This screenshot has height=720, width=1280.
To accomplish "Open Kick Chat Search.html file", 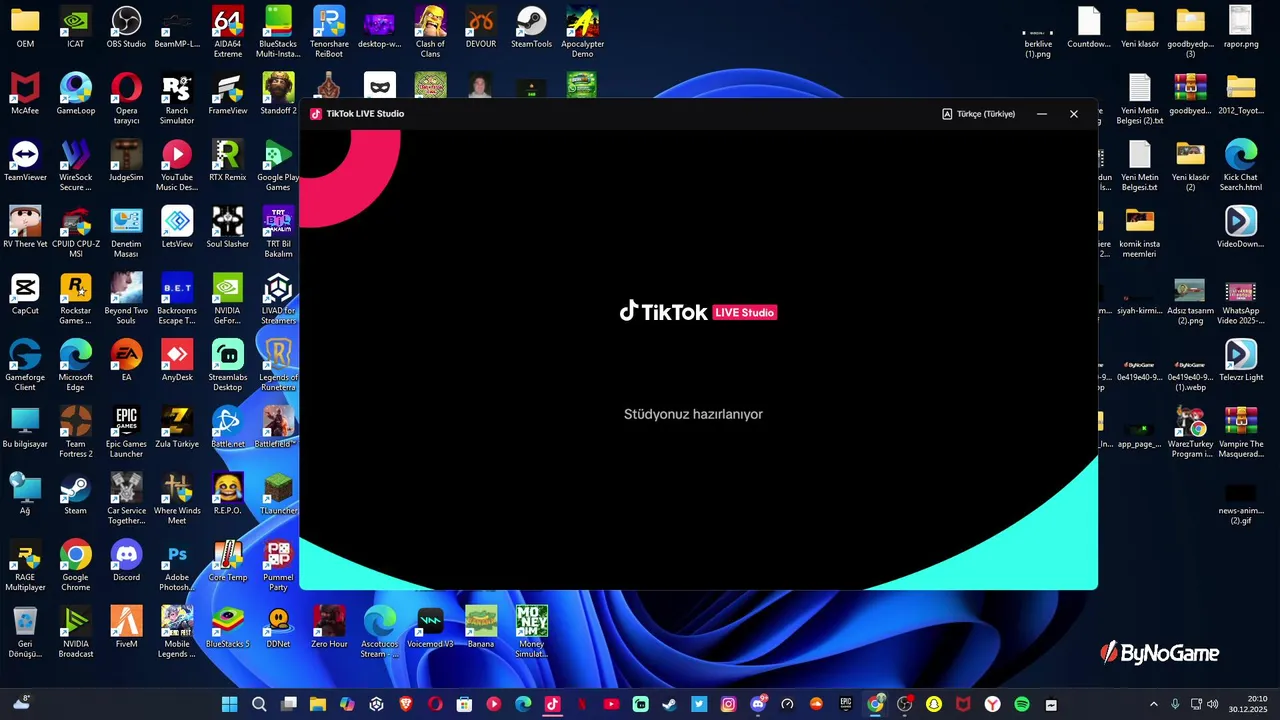I will point(1240,166).
